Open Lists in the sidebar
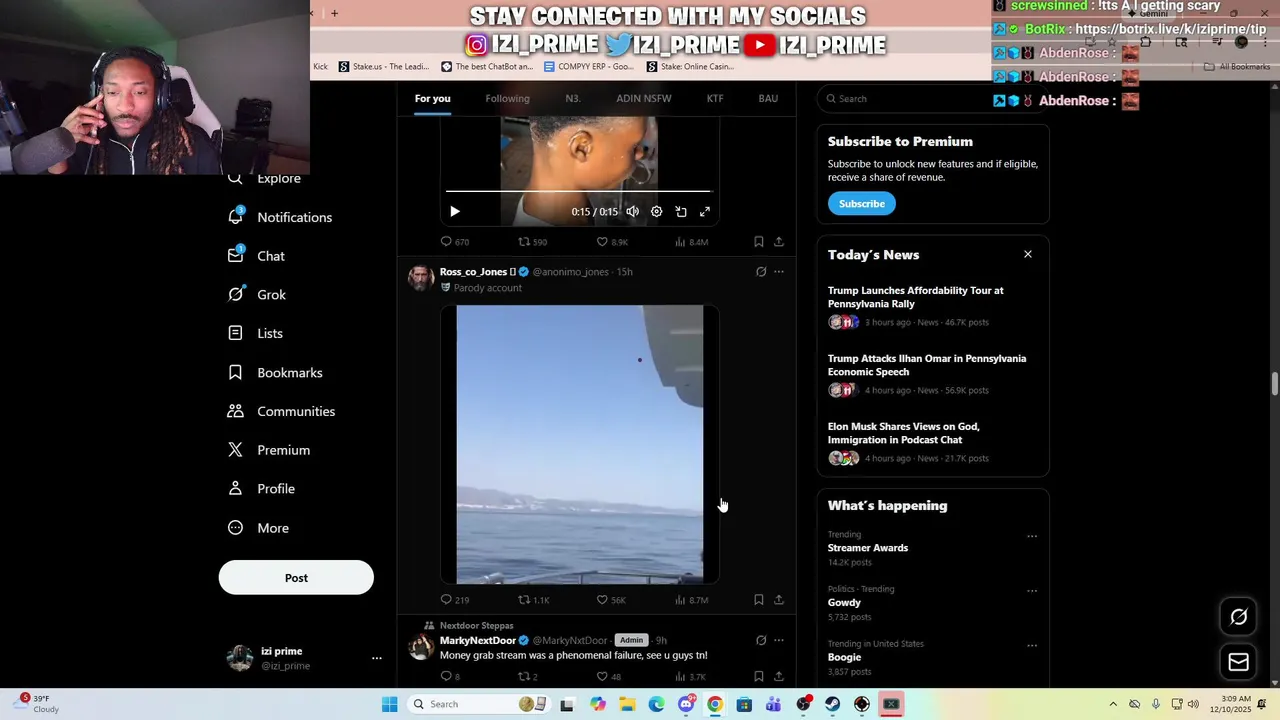The image size is (1280, 720). click(255, 333)
